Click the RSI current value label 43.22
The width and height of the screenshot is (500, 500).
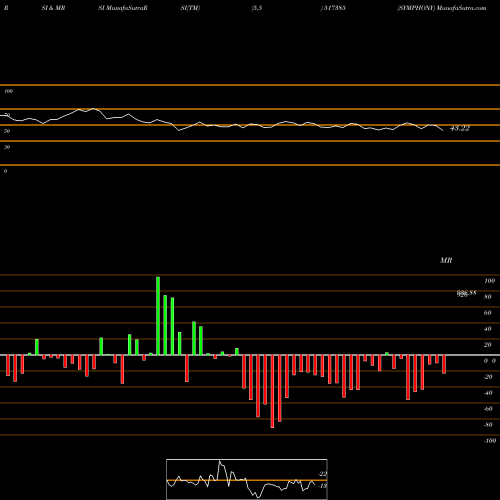(460, 128)
